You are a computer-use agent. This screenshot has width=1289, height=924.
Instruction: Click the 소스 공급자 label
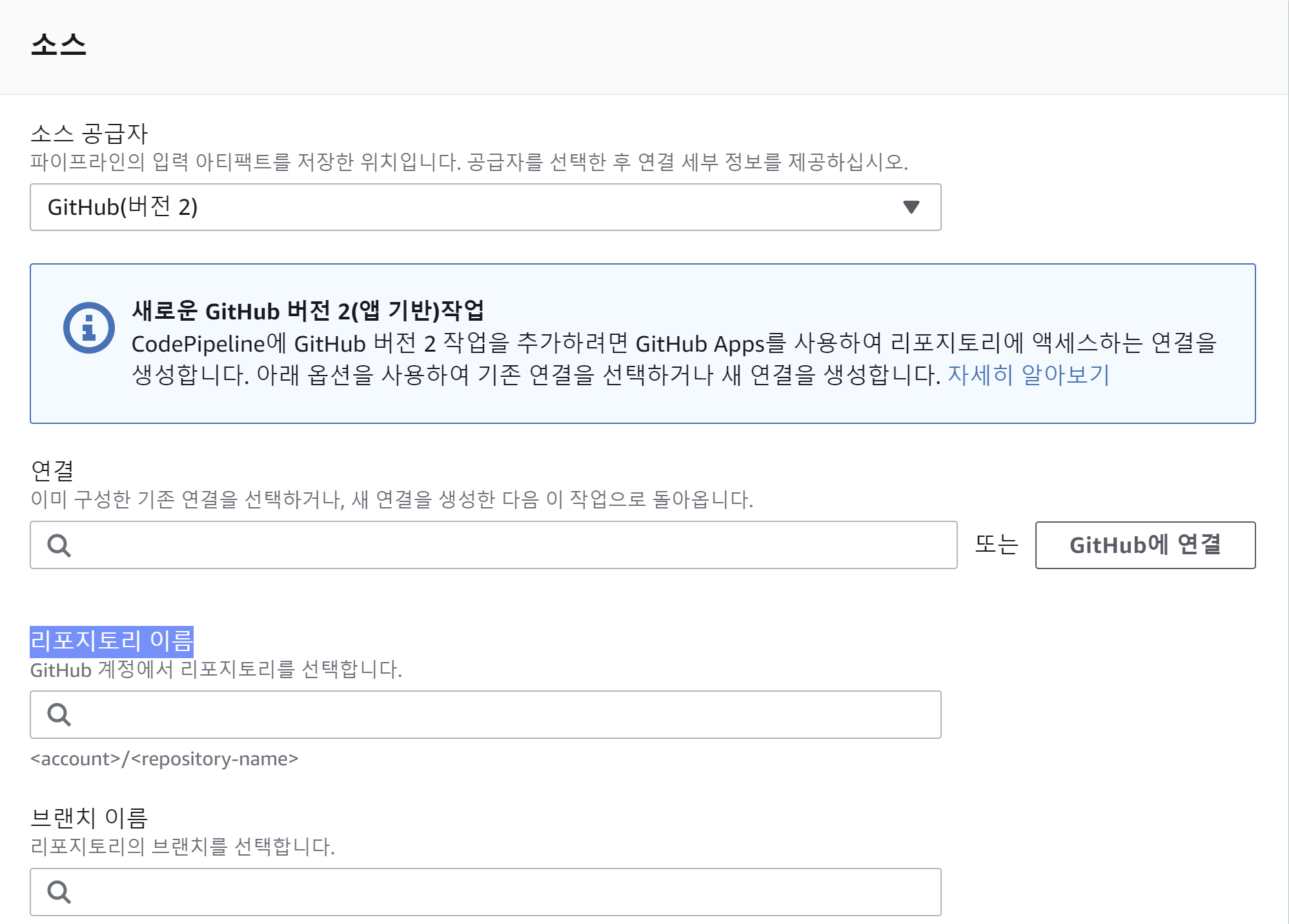click(x=89, y=134)
